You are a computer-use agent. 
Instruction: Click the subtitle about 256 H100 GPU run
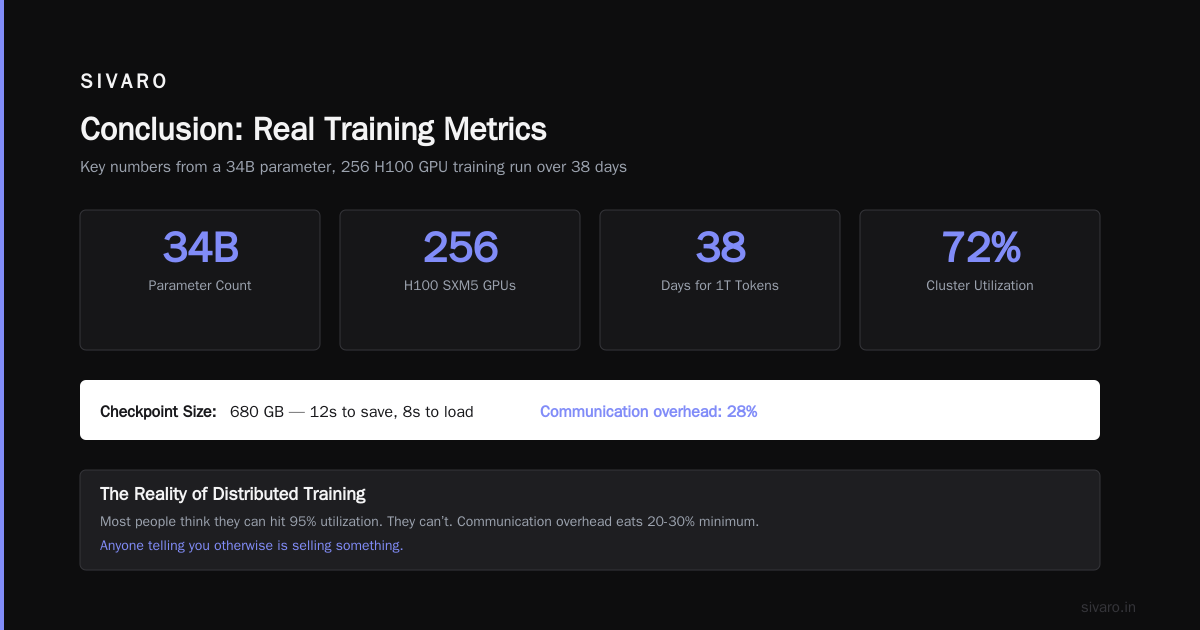click(x=353, y=167)
